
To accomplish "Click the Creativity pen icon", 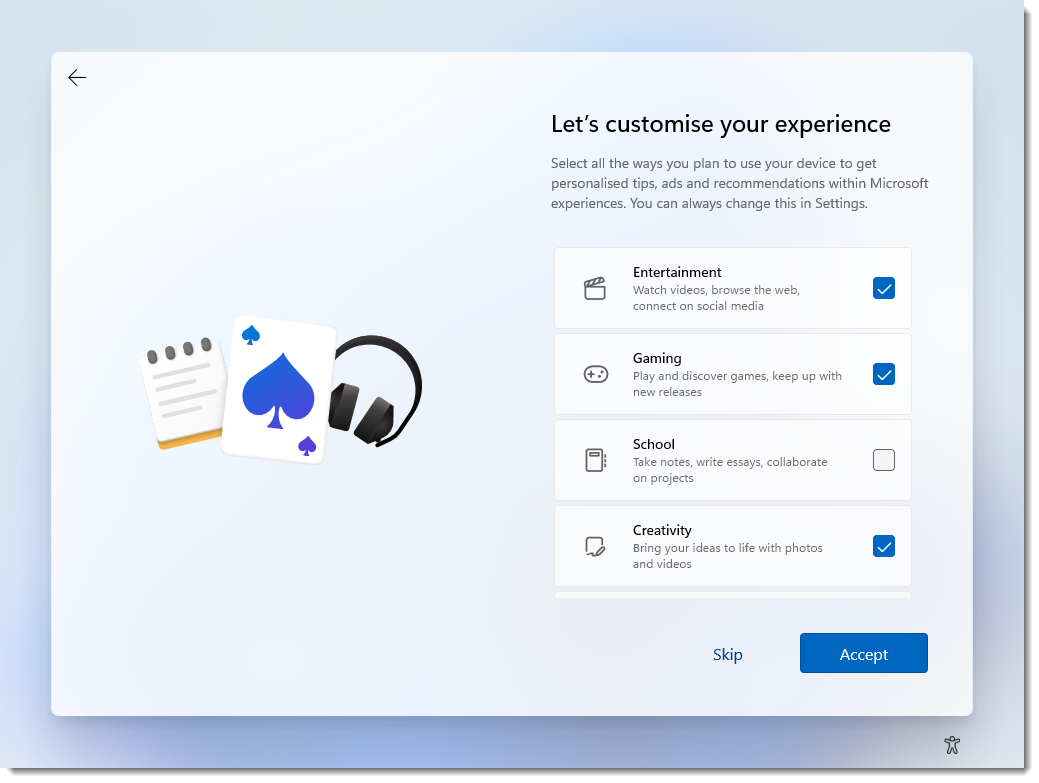I will click(x=594, y=546).
